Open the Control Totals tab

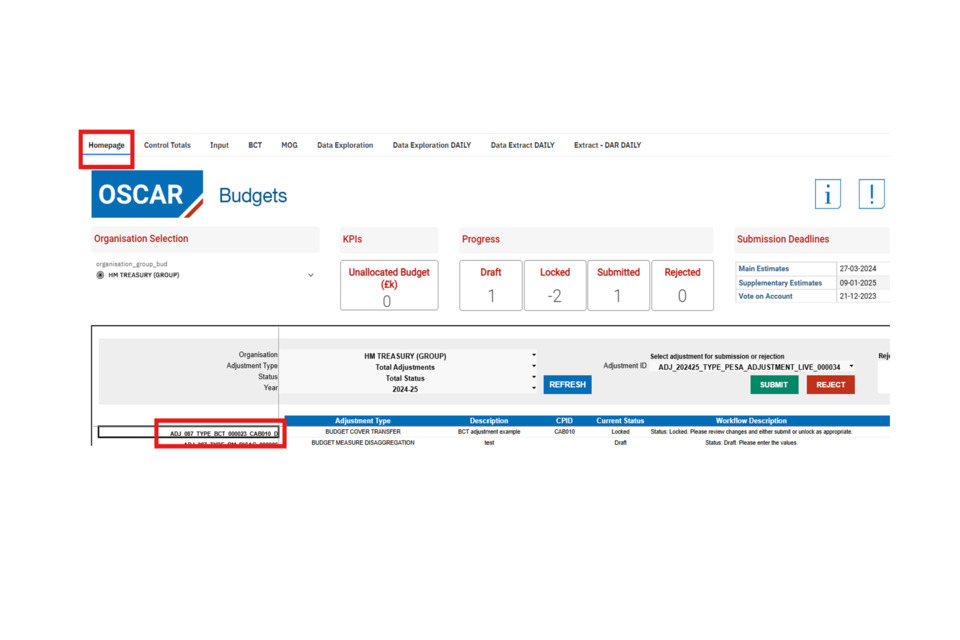coord(167,145)
